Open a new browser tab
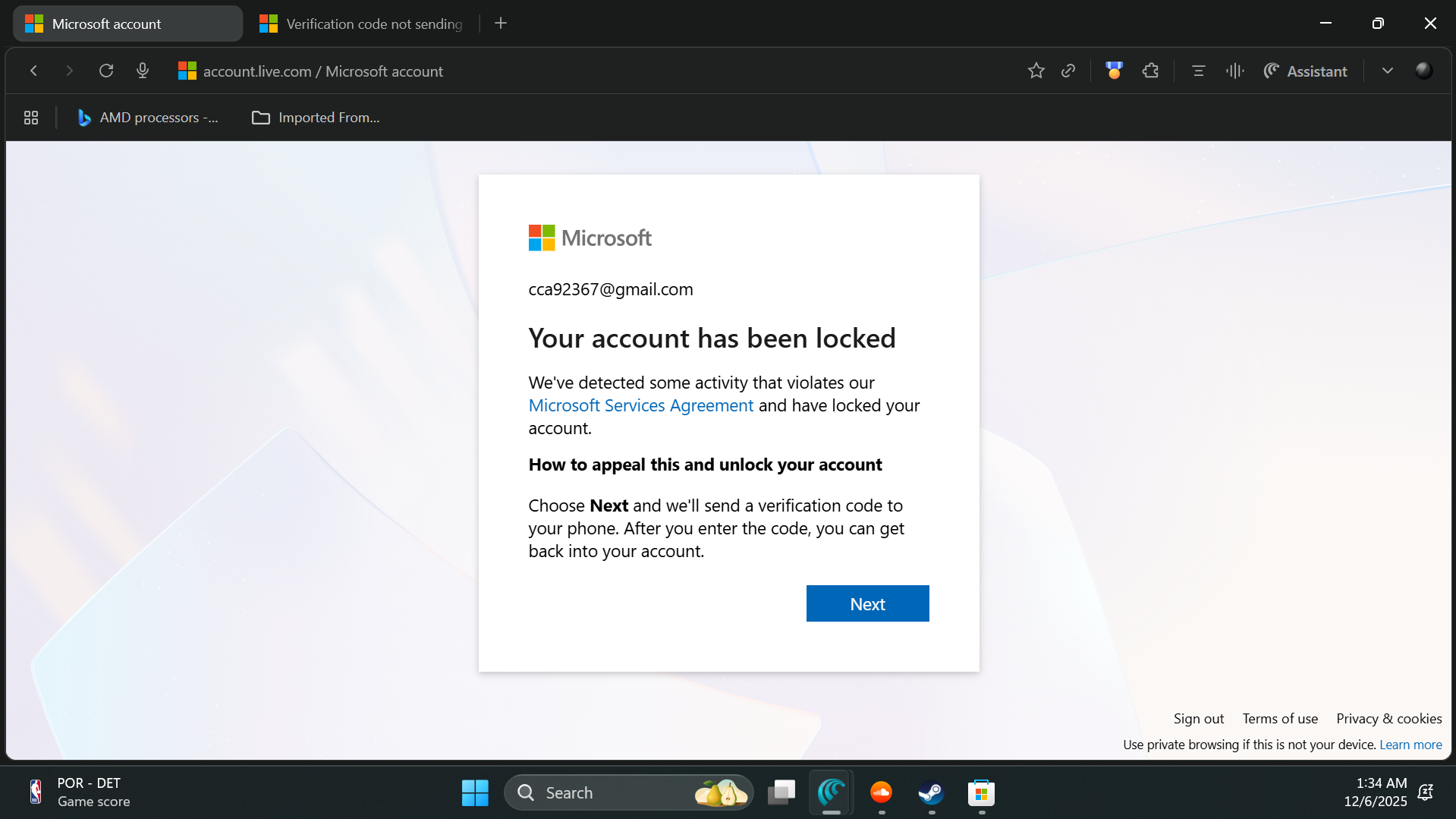The image size is (1456, 819). pos(501,24)
